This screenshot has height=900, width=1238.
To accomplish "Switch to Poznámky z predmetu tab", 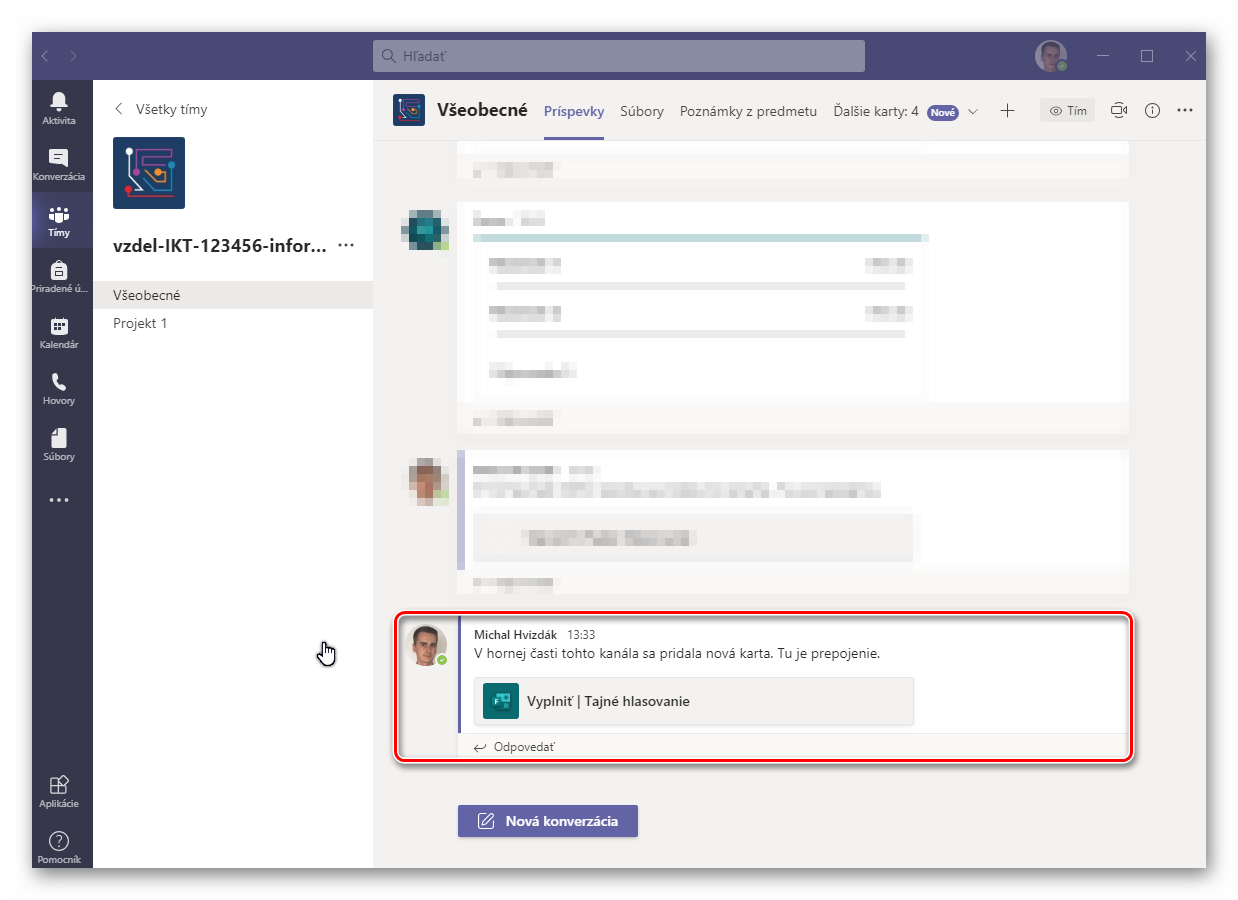I will click(748, 111).
